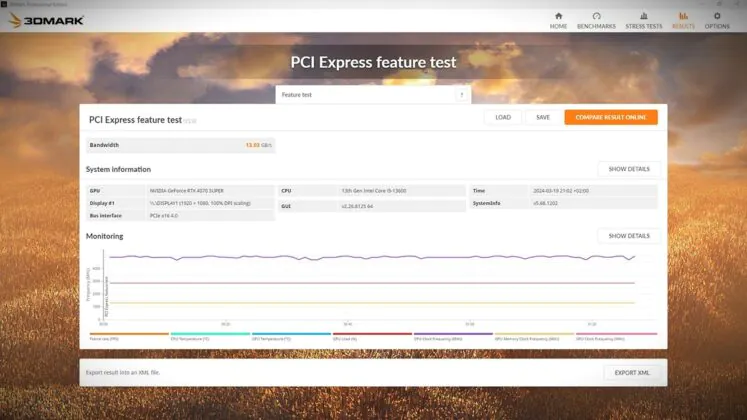Click the System information heading
The height and width of the screenshot is (420, 747).
[118, 169]
